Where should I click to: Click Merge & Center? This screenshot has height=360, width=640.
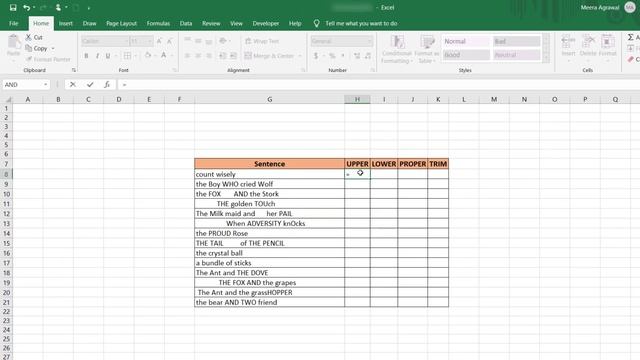(x=269, y=56)
